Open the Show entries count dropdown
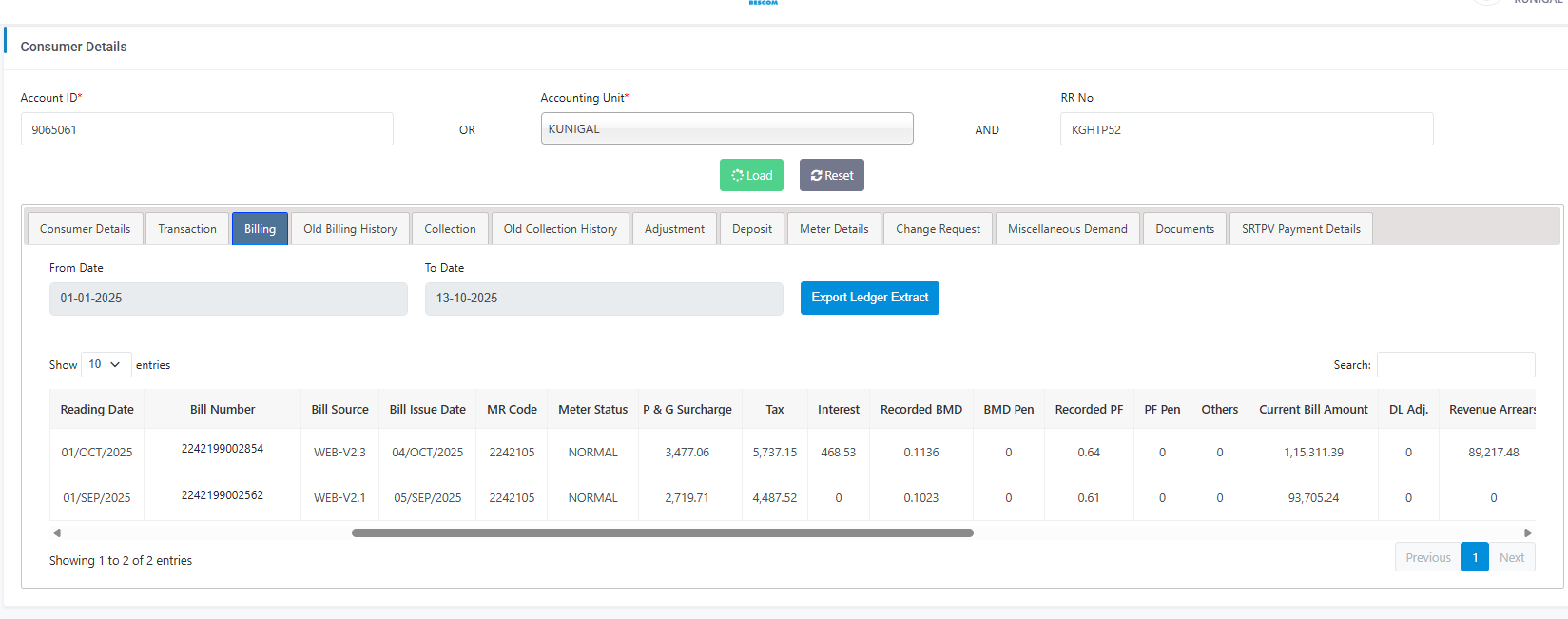This screenshot has height=619, width=1568. 106,364
